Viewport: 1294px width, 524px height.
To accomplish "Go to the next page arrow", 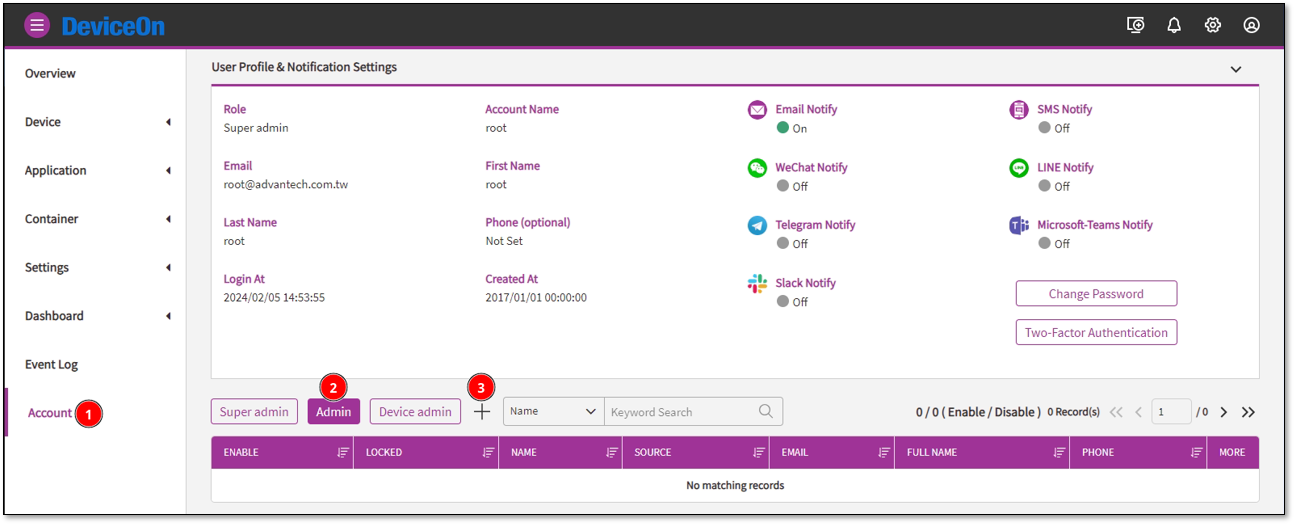I will pos(1223,412).
